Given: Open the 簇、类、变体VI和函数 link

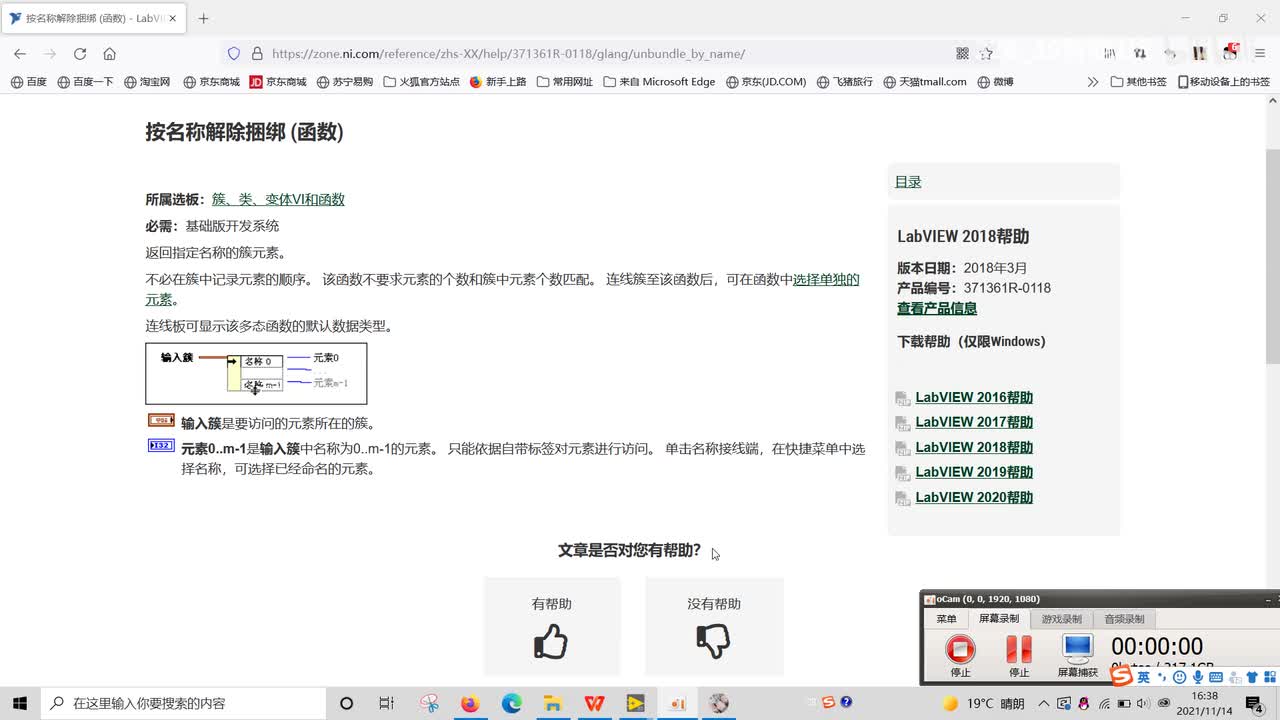Looking at the screenshot, I should click(278, 199).
